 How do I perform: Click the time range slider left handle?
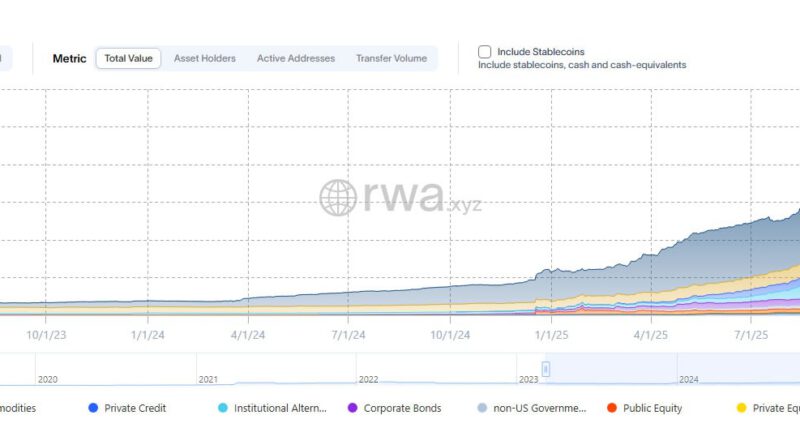point(545,369)
